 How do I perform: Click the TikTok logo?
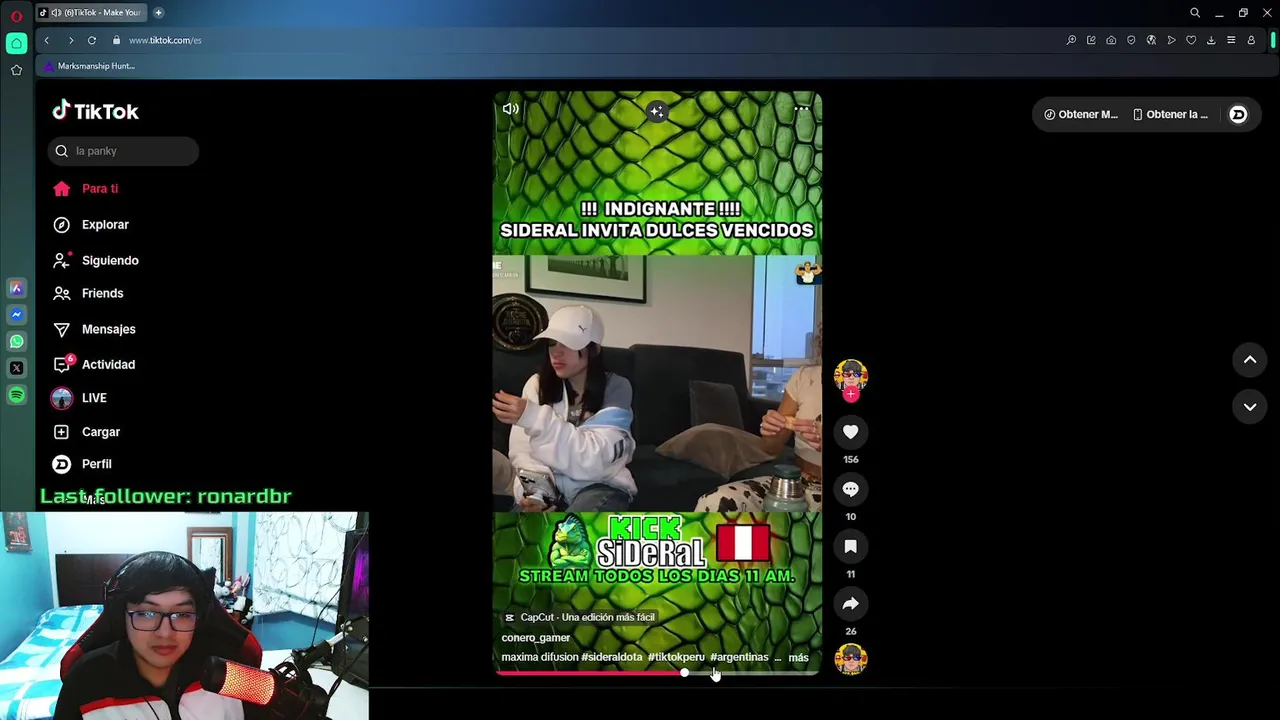coord(96,111)
